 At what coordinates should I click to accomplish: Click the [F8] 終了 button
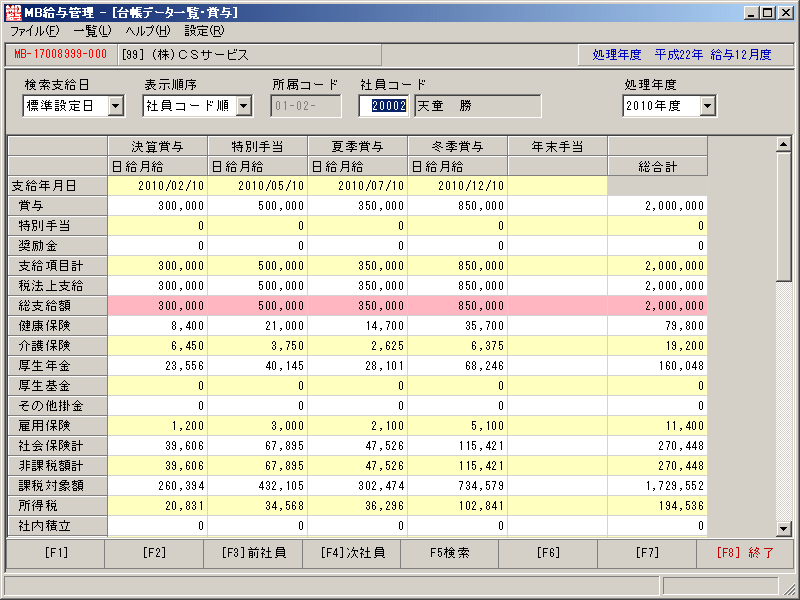coord(745,554)
